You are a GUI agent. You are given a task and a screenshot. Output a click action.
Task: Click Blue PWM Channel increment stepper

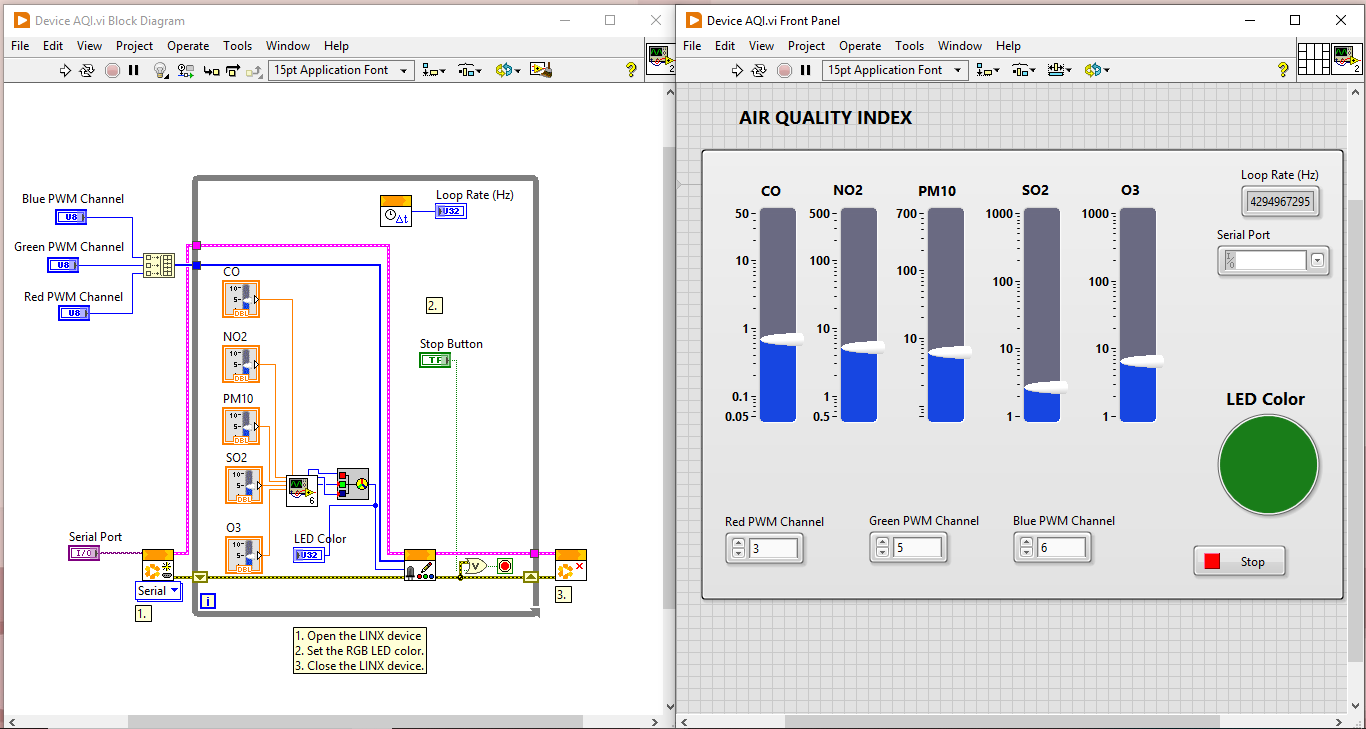click(x=1027, y=543)
